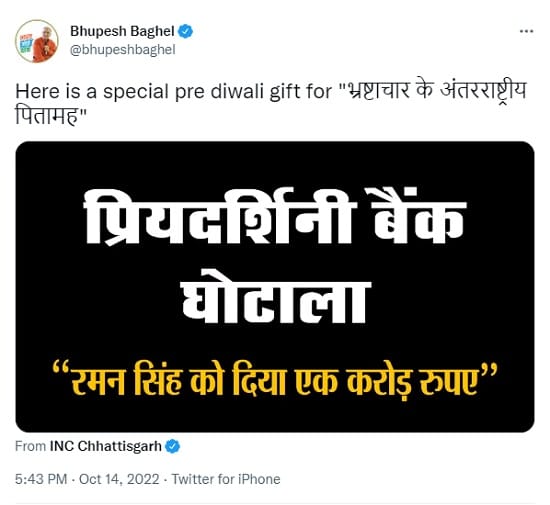Click the white word प्रियदर्शिनी in the image
The image size is (550, 505).
coord(220,217)
